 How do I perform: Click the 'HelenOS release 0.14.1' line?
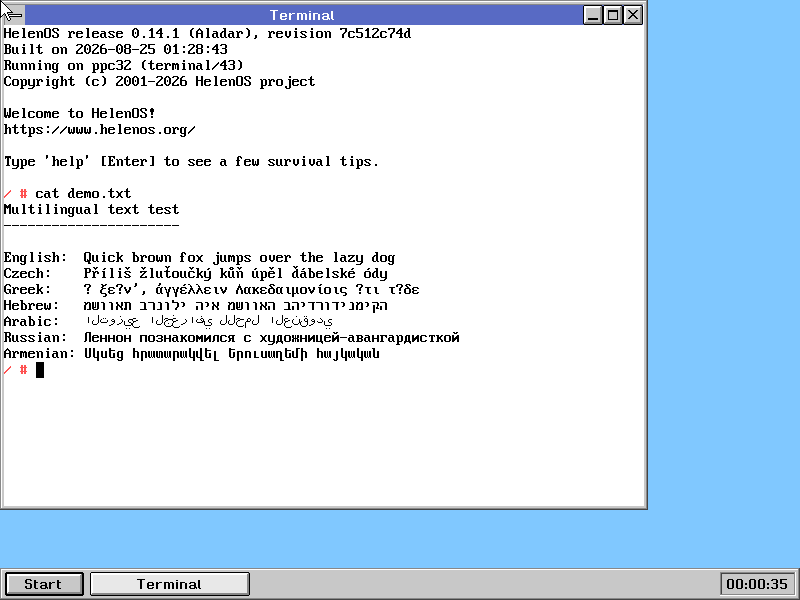207,34
